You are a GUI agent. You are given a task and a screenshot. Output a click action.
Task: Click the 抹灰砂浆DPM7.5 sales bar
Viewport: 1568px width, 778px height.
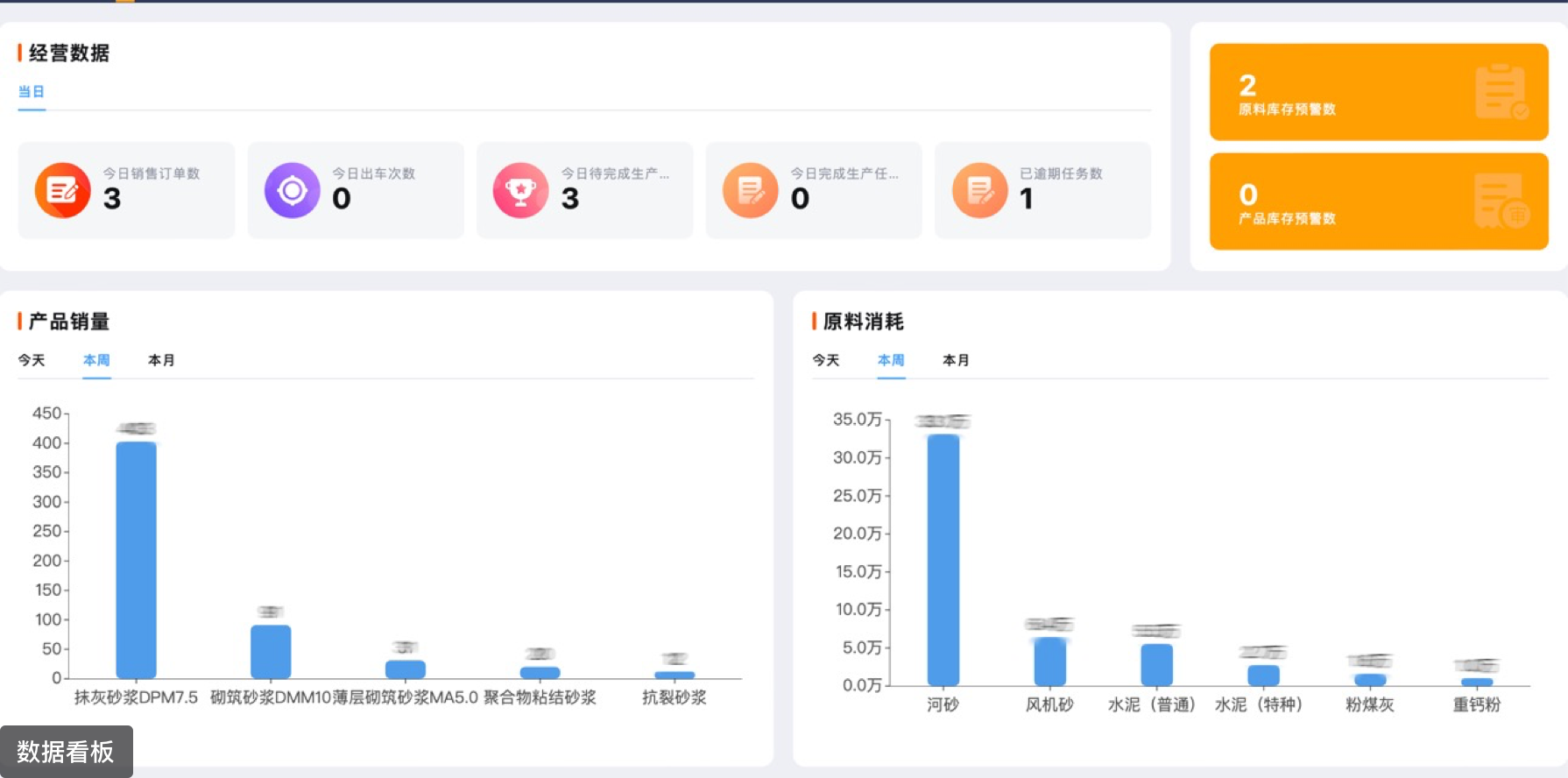(x=137, y=560)
